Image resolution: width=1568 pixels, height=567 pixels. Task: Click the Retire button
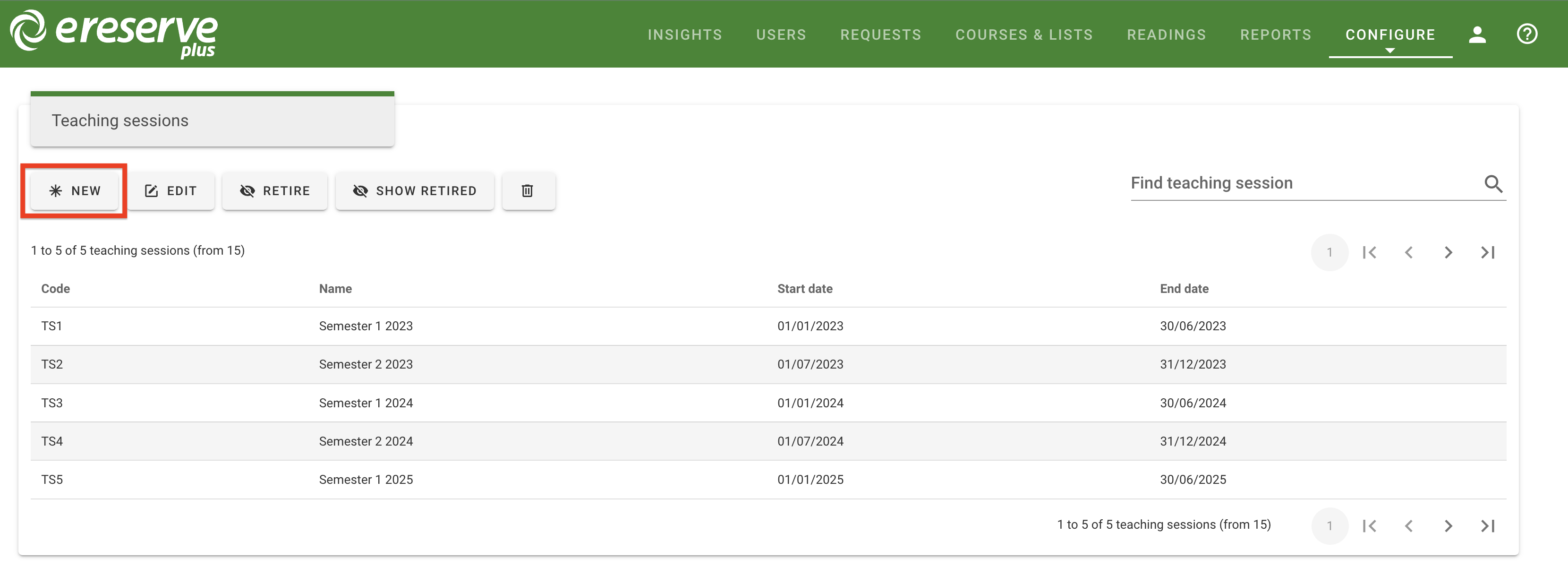274,191
